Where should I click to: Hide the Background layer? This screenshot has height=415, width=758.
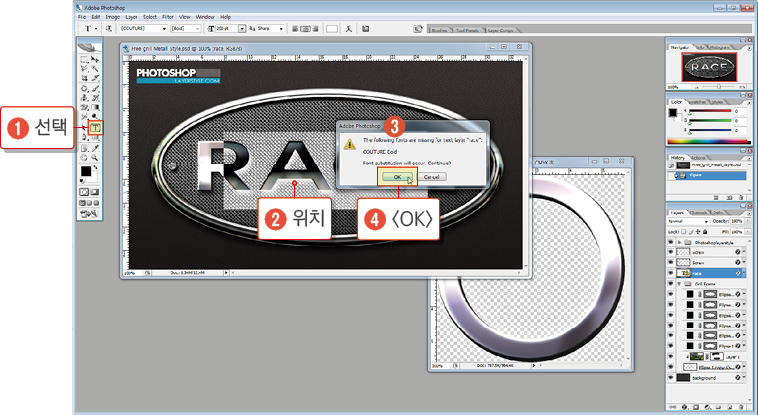tap(671, 377)
